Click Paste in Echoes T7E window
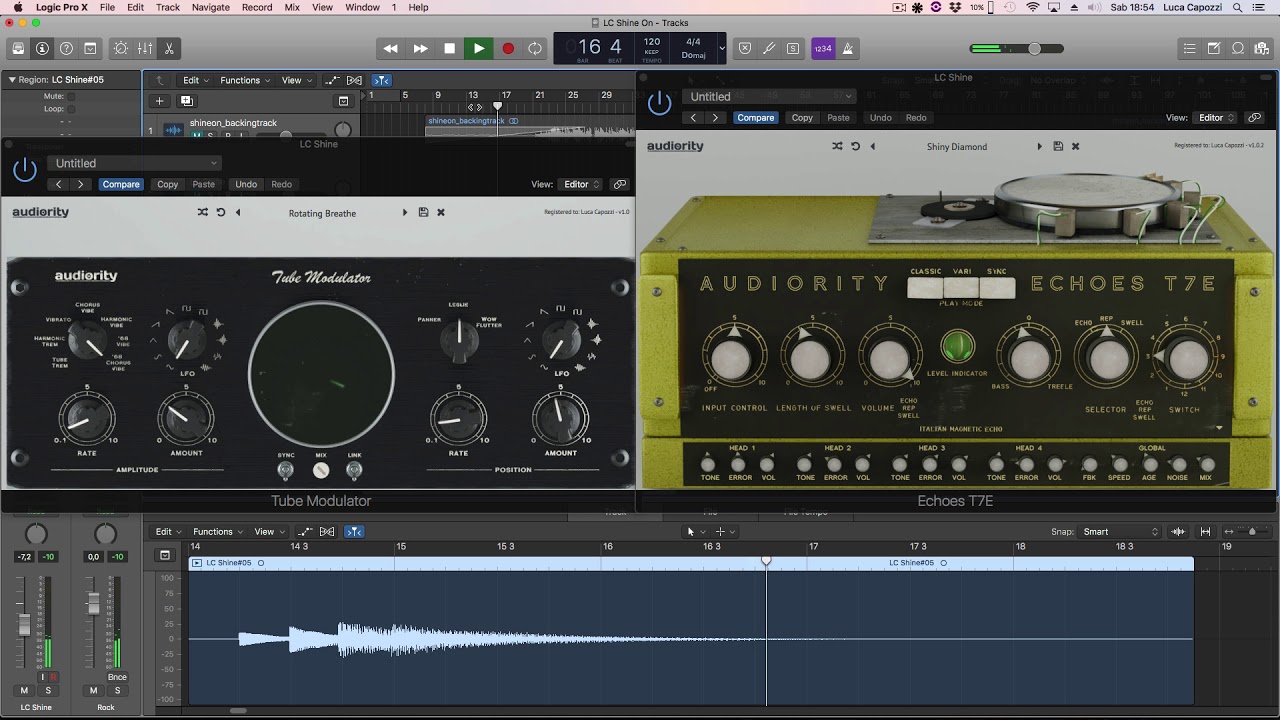The image size is (1280, 720). 838,117
